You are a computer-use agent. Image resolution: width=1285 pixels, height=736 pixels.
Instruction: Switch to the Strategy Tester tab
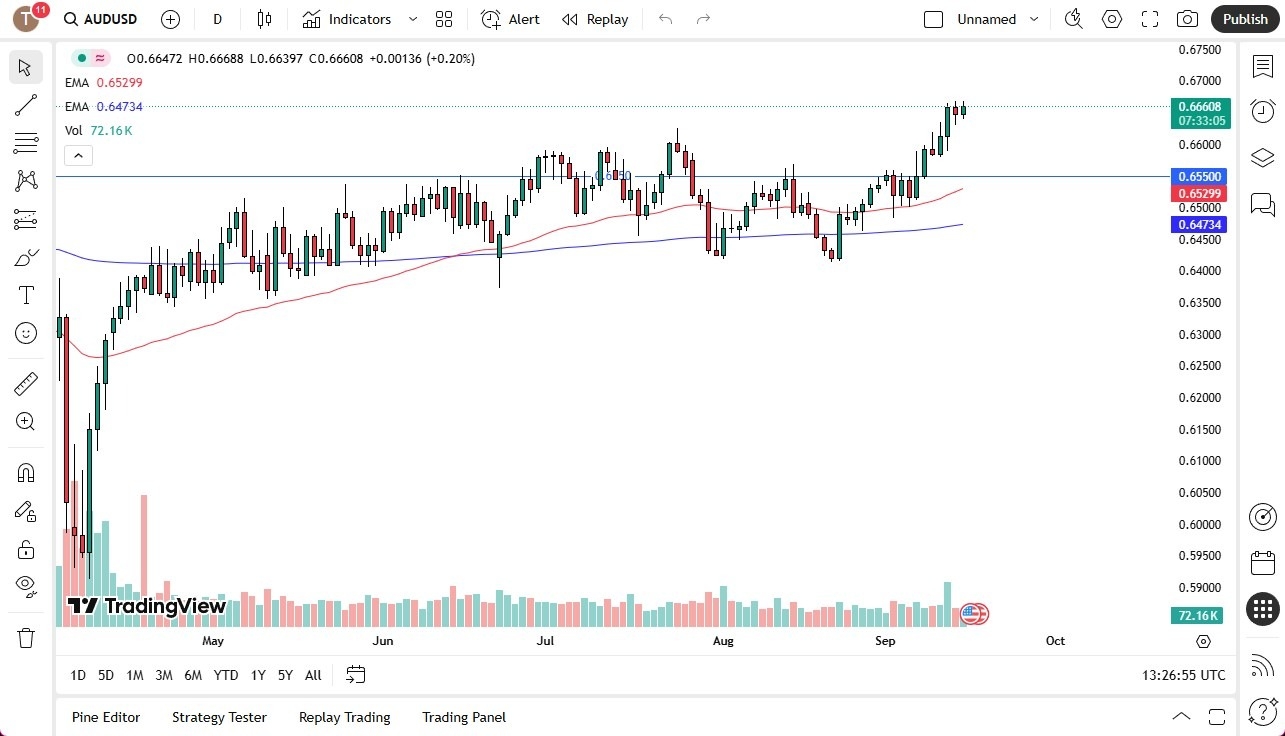(219, 717)
